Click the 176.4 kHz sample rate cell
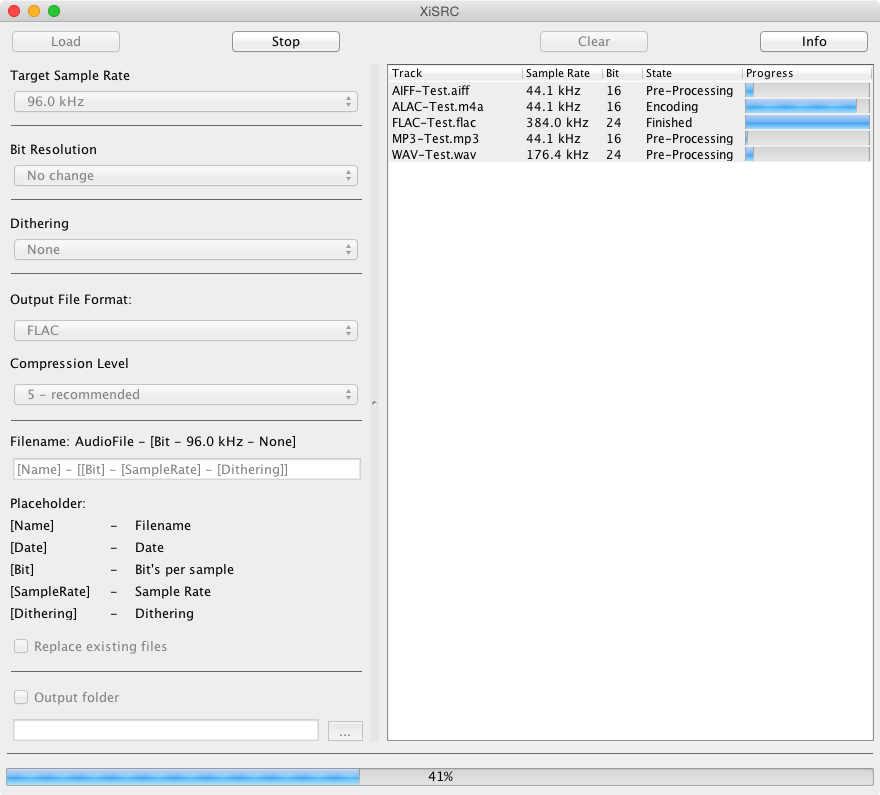Image resolution: width=880 pixels, height=795 pixels. click(557, 154)
